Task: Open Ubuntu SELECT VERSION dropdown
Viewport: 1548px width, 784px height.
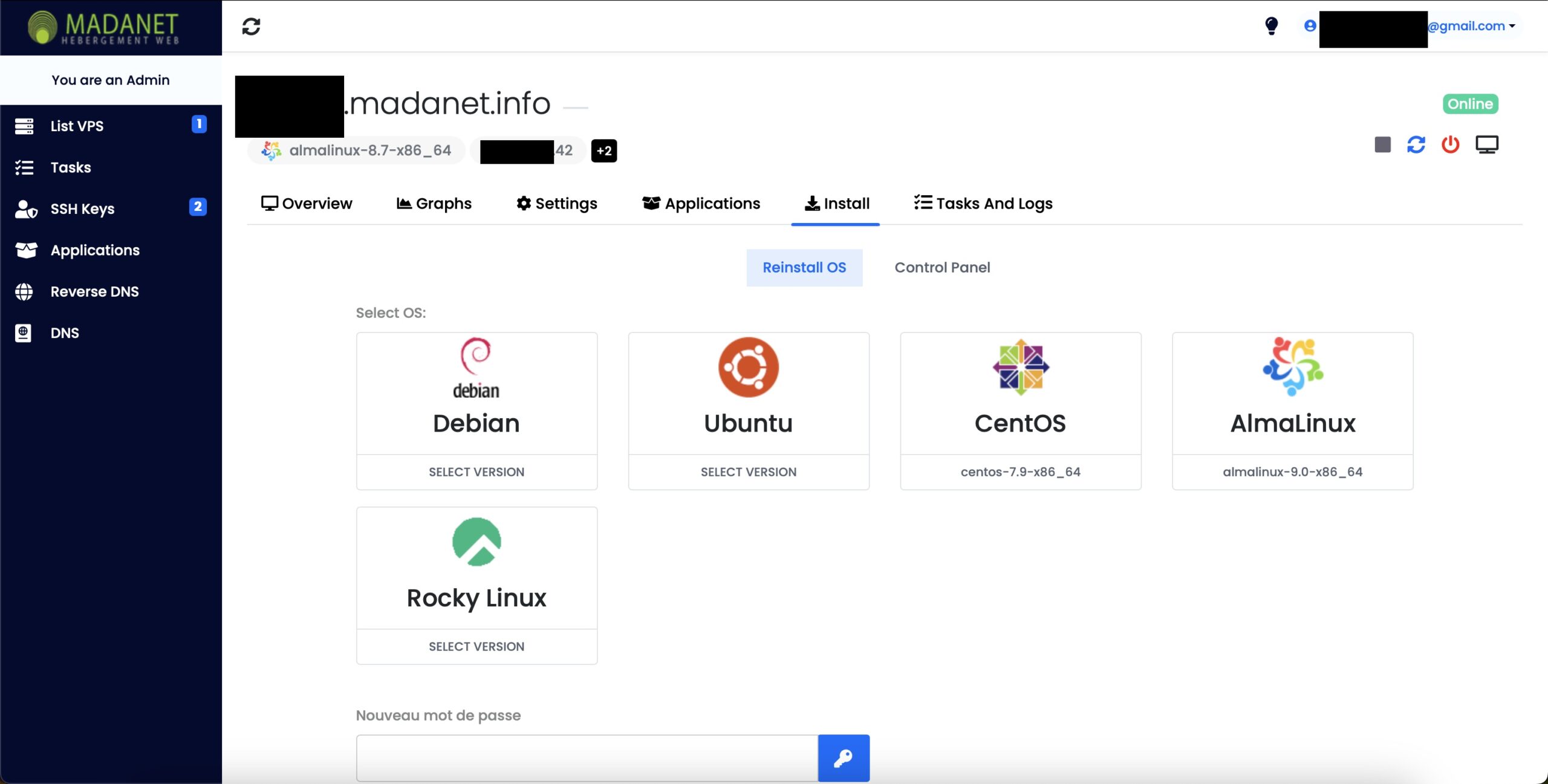Action: pos(749,472)
